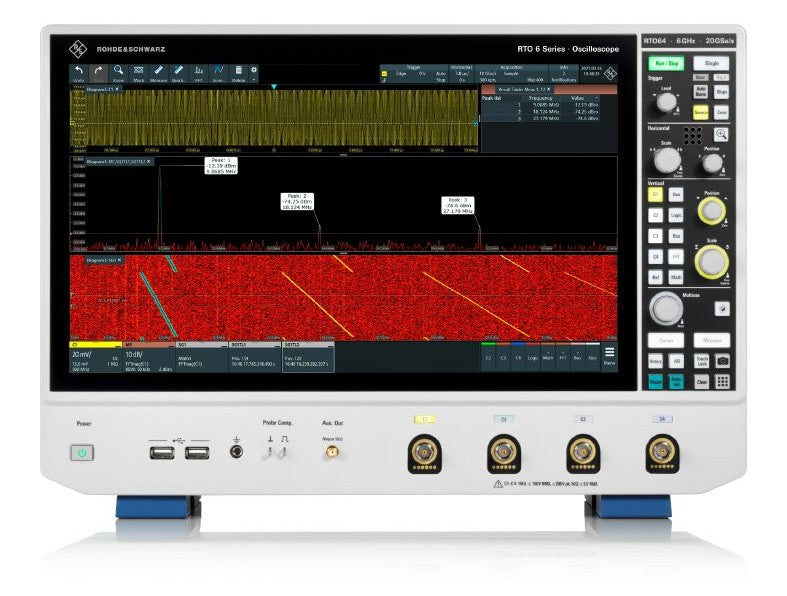Open the Trigger settings box
Viewport: 787px width, 596px height.
pyautogui.click(x=415, y=73)
